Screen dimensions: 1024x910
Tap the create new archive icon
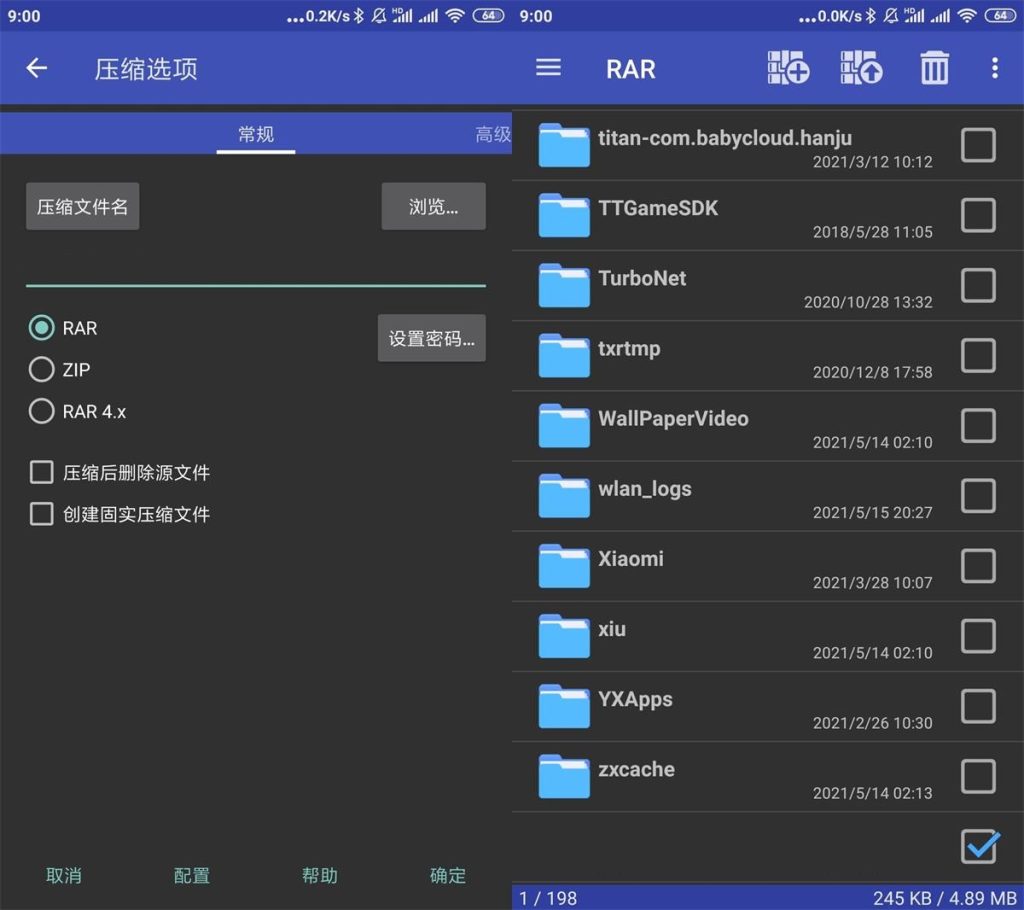pos(788,67)
